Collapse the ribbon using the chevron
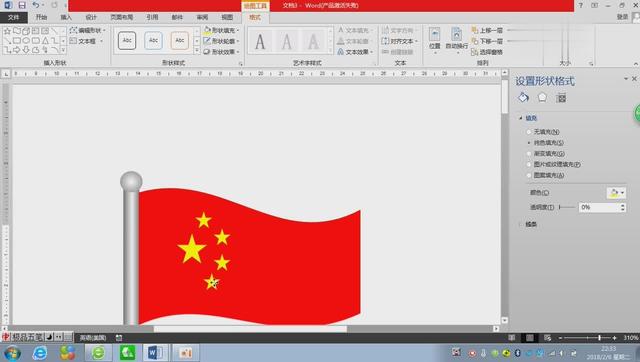 point(635,64)
